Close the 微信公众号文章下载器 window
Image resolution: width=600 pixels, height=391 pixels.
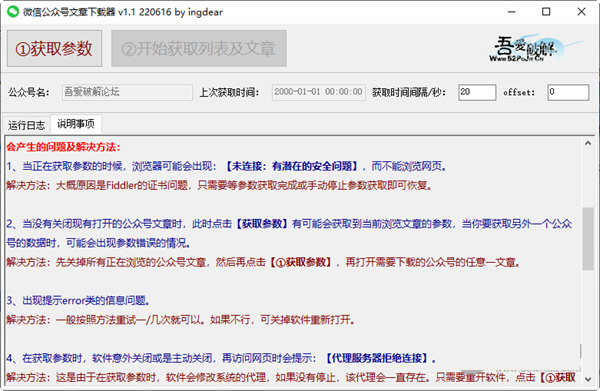point(581,12)
